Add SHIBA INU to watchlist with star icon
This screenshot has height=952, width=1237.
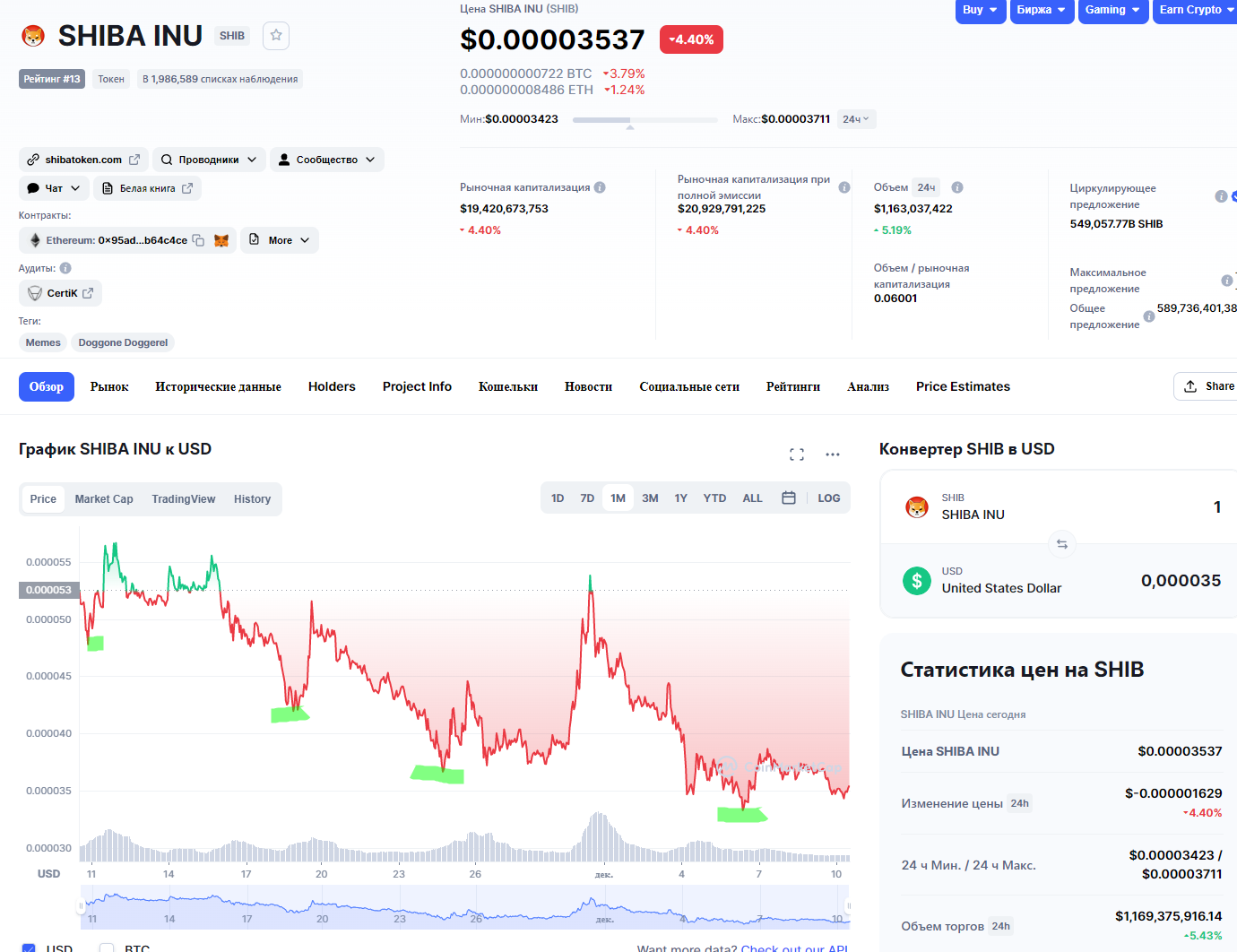pyautogui.click(x=276, y=35)
